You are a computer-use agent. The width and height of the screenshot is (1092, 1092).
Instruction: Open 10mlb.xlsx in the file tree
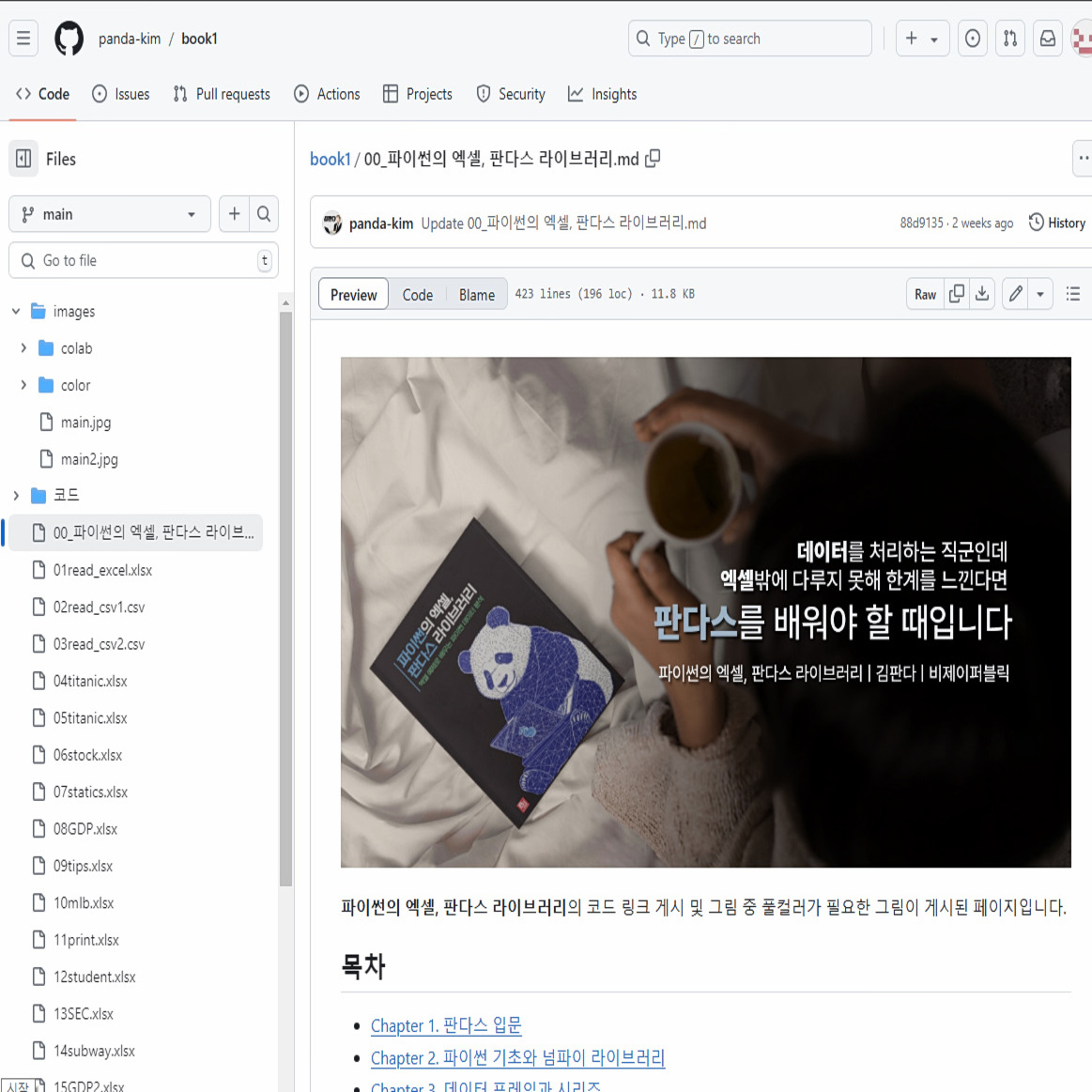tap(84, 903)
